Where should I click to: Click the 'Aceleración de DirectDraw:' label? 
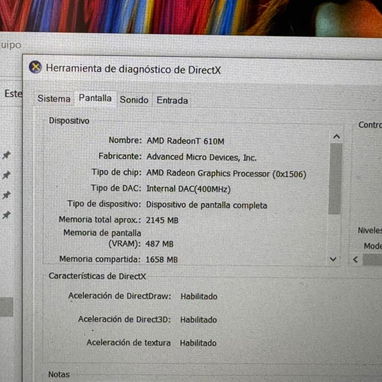(120, 296)
